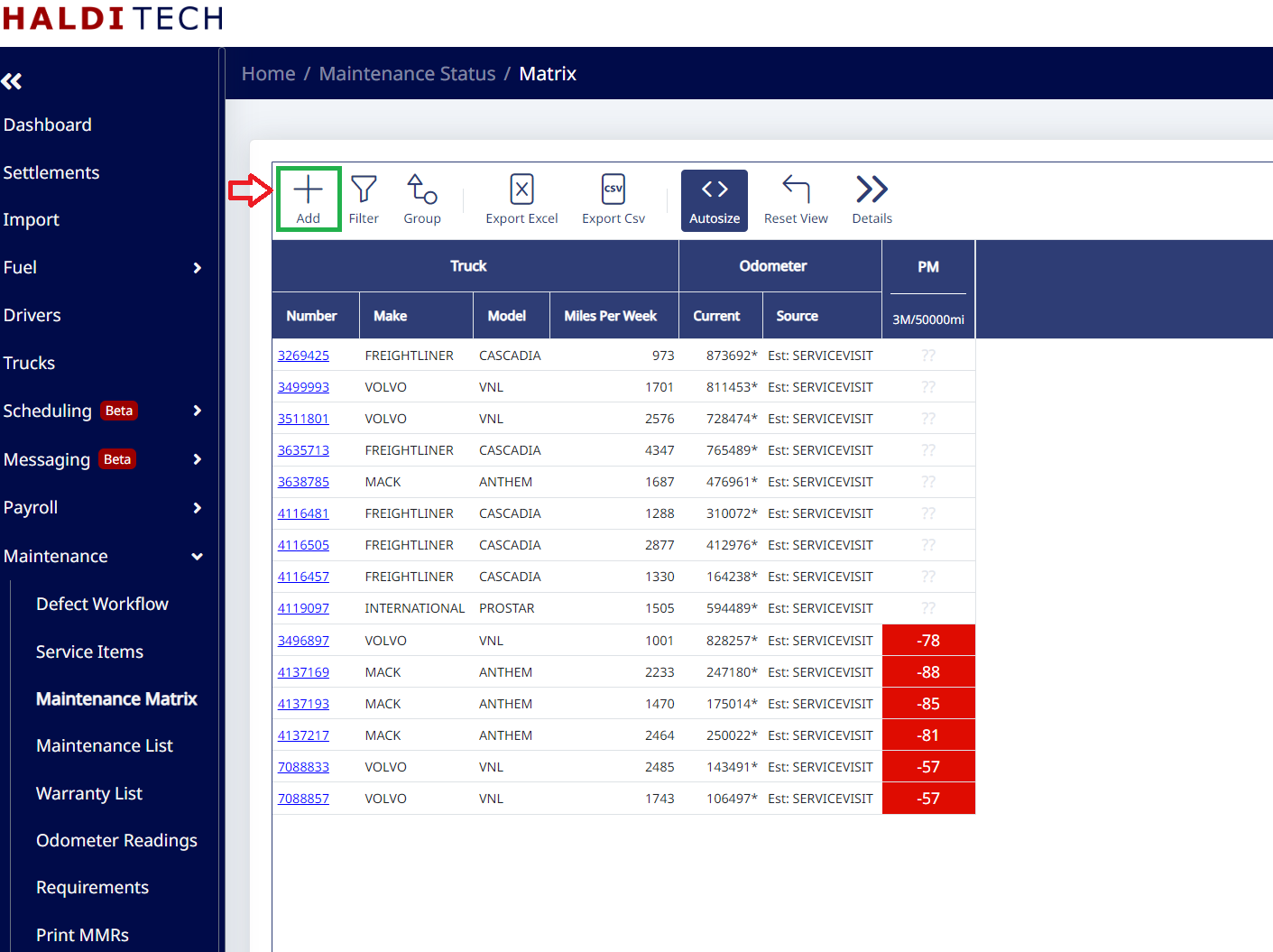Expand the Scheduling submenu chevron

point(198,411)
